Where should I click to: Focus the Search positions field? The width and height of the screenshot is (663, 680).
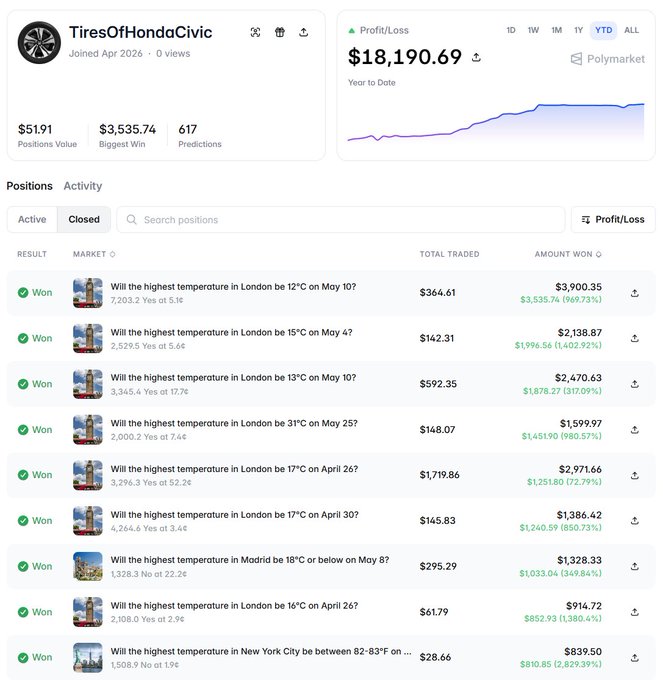pos(341,219)
